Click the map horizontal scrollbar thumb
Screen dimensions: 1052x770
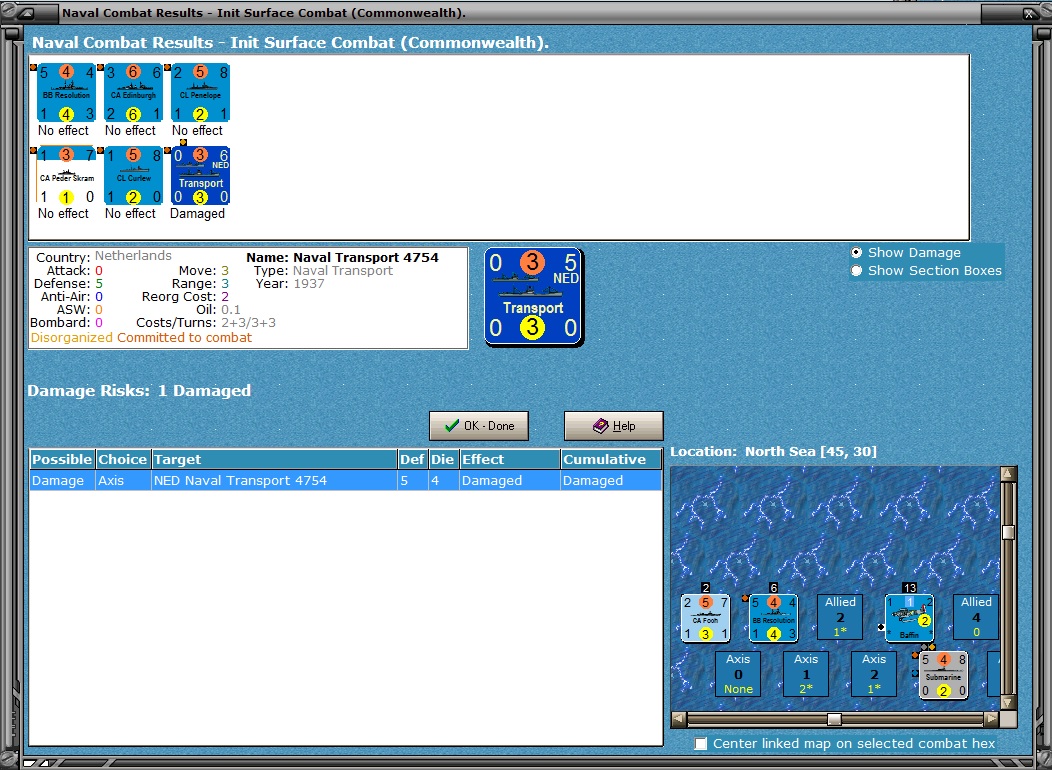(834, 719)
